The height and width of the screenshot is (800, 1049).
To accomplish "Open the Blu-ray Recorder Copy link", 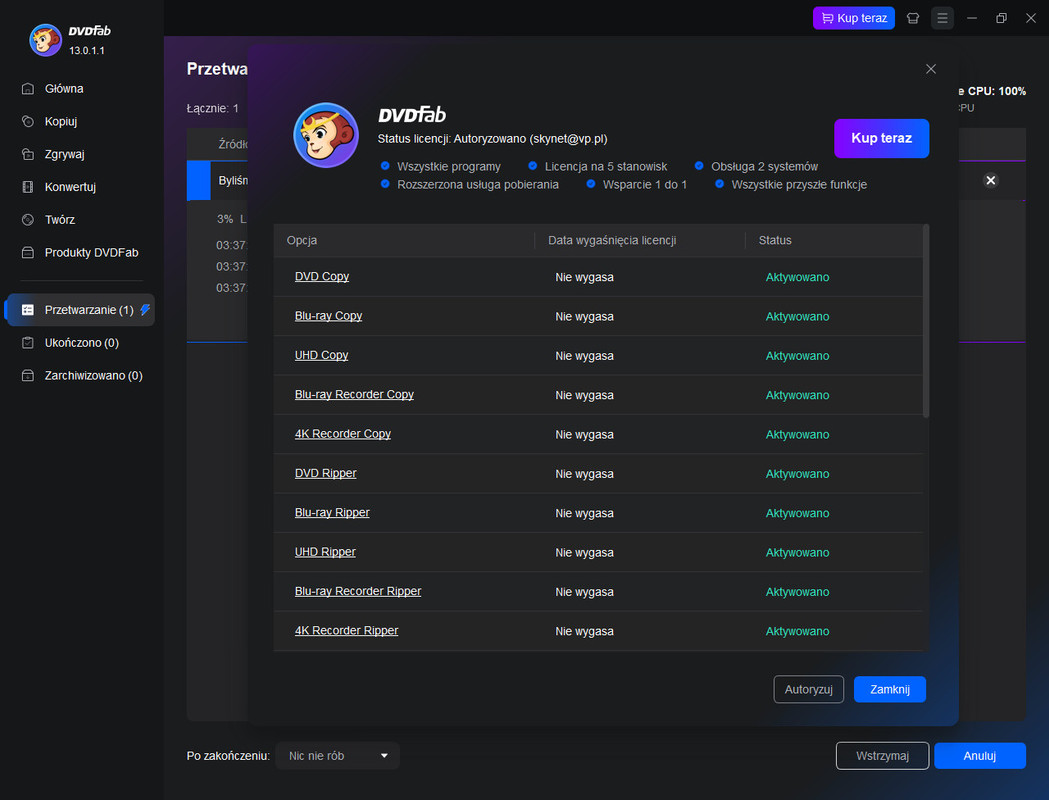I will pyautogui.click(x=354, y=395).
